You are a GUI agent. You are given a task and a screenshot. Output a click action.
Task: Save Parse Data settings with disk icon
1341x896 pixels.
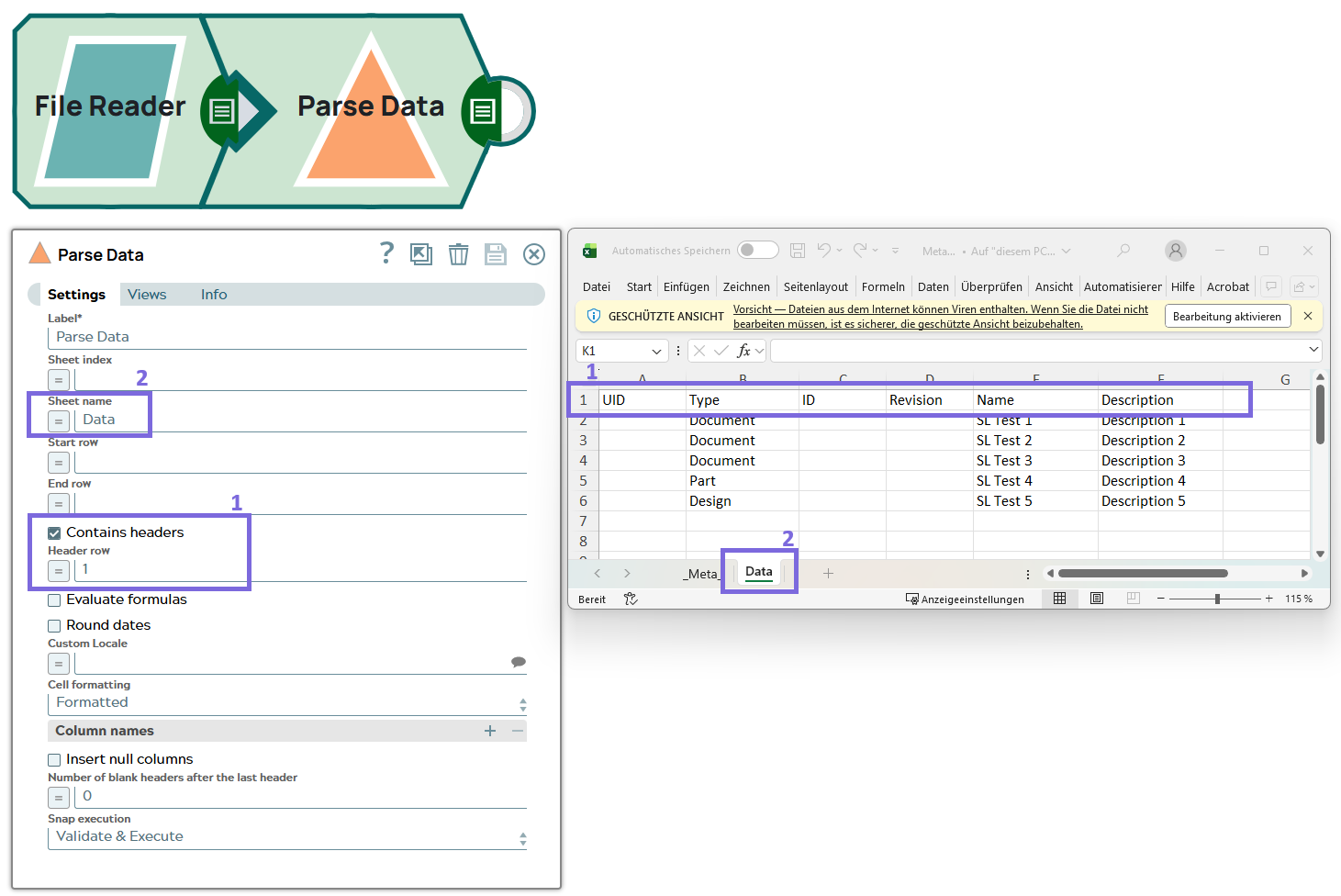496,254
